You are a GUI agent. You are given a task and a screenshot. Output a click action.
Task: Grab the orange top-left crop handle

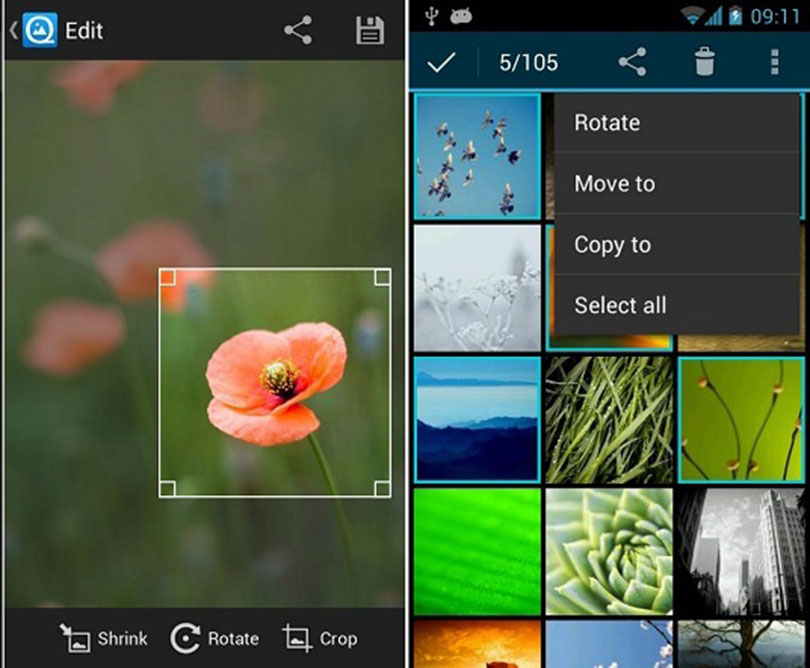point(167,277)
